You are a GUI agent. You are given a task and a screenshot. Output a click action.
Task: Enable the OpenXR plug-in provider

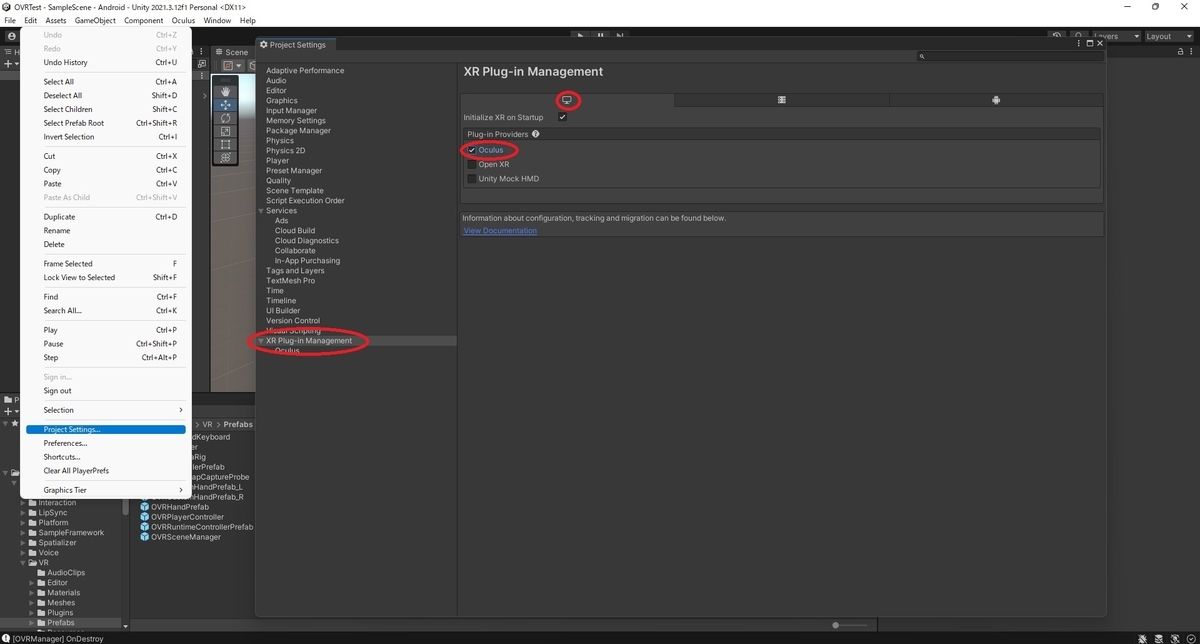pyautogui.click(x=471, y=164)
